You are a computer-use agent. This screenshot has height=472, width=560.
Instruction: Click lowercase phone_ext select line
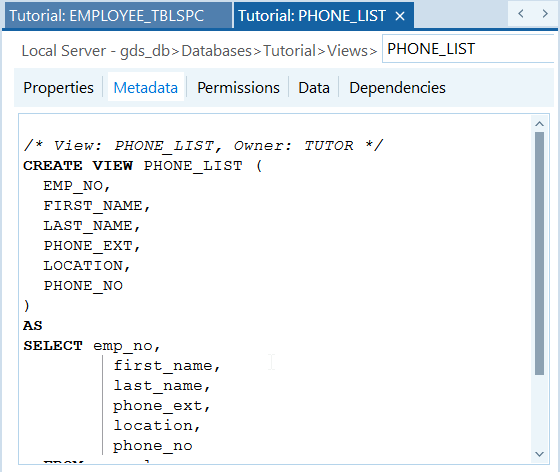click(161, 406)
